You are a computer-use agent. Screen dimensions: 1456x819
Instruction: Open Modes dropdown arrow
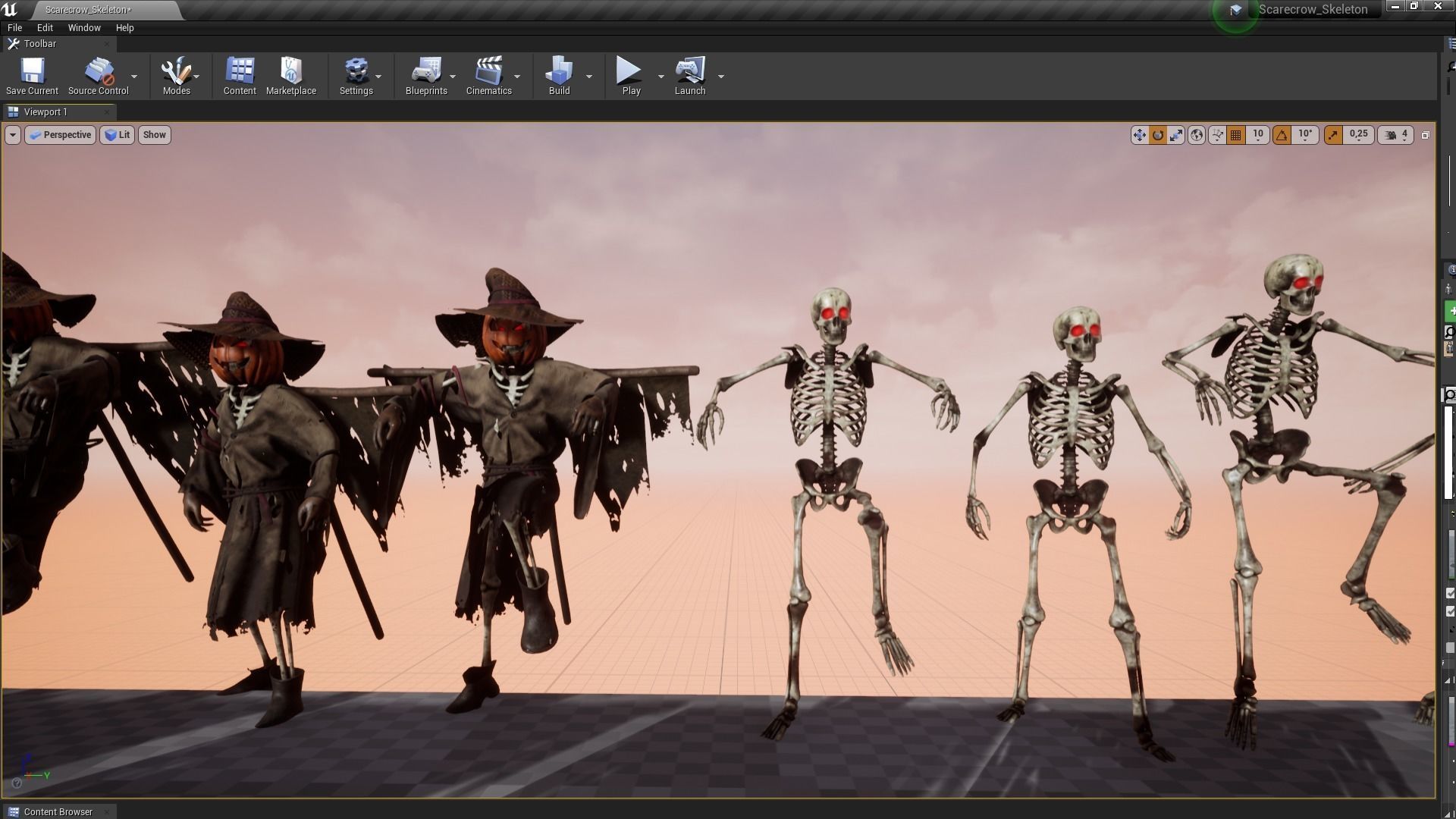coord(196,77)
